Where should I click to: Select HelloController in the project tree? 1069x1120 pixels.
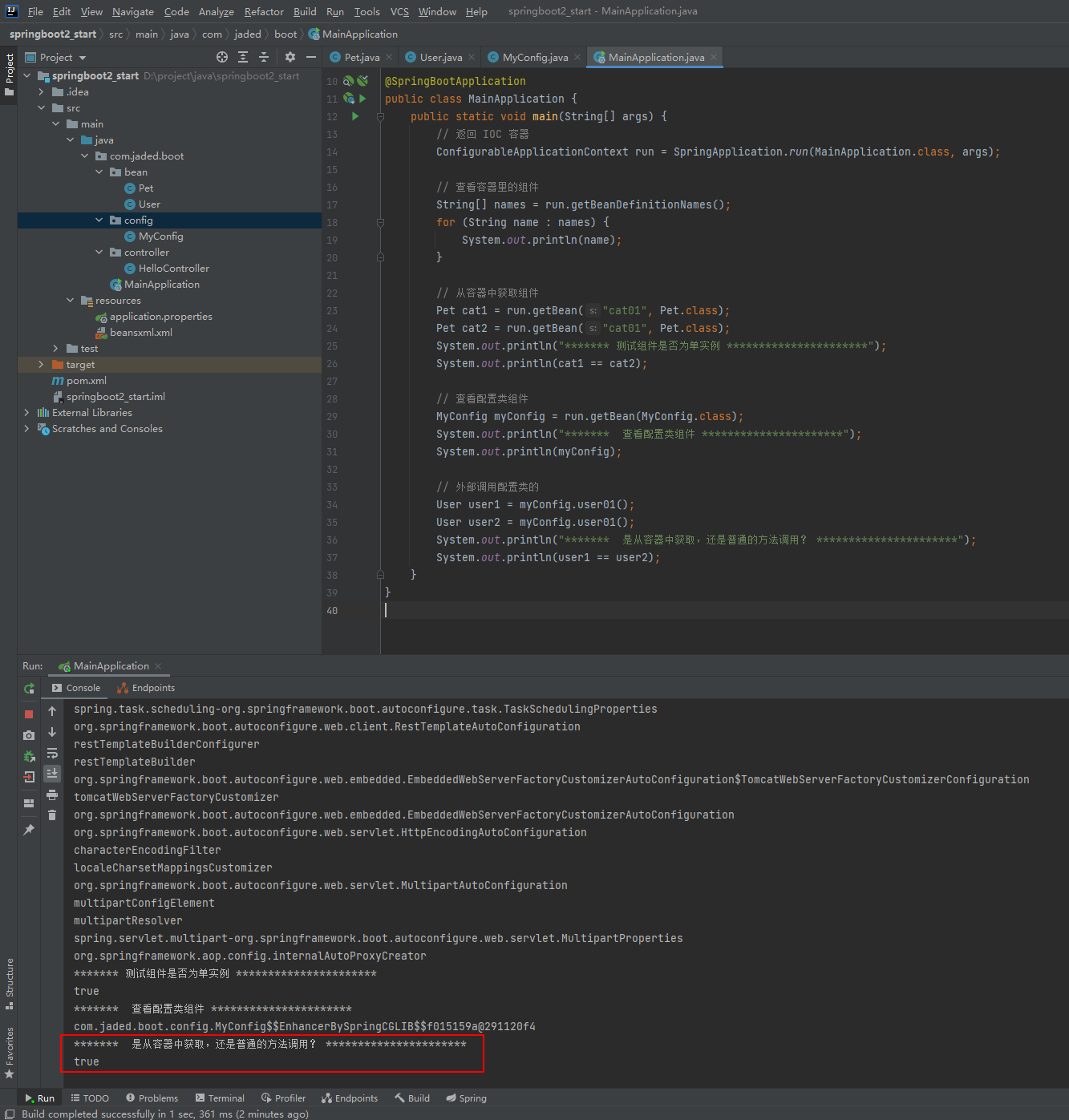click(x=173, y=268)
